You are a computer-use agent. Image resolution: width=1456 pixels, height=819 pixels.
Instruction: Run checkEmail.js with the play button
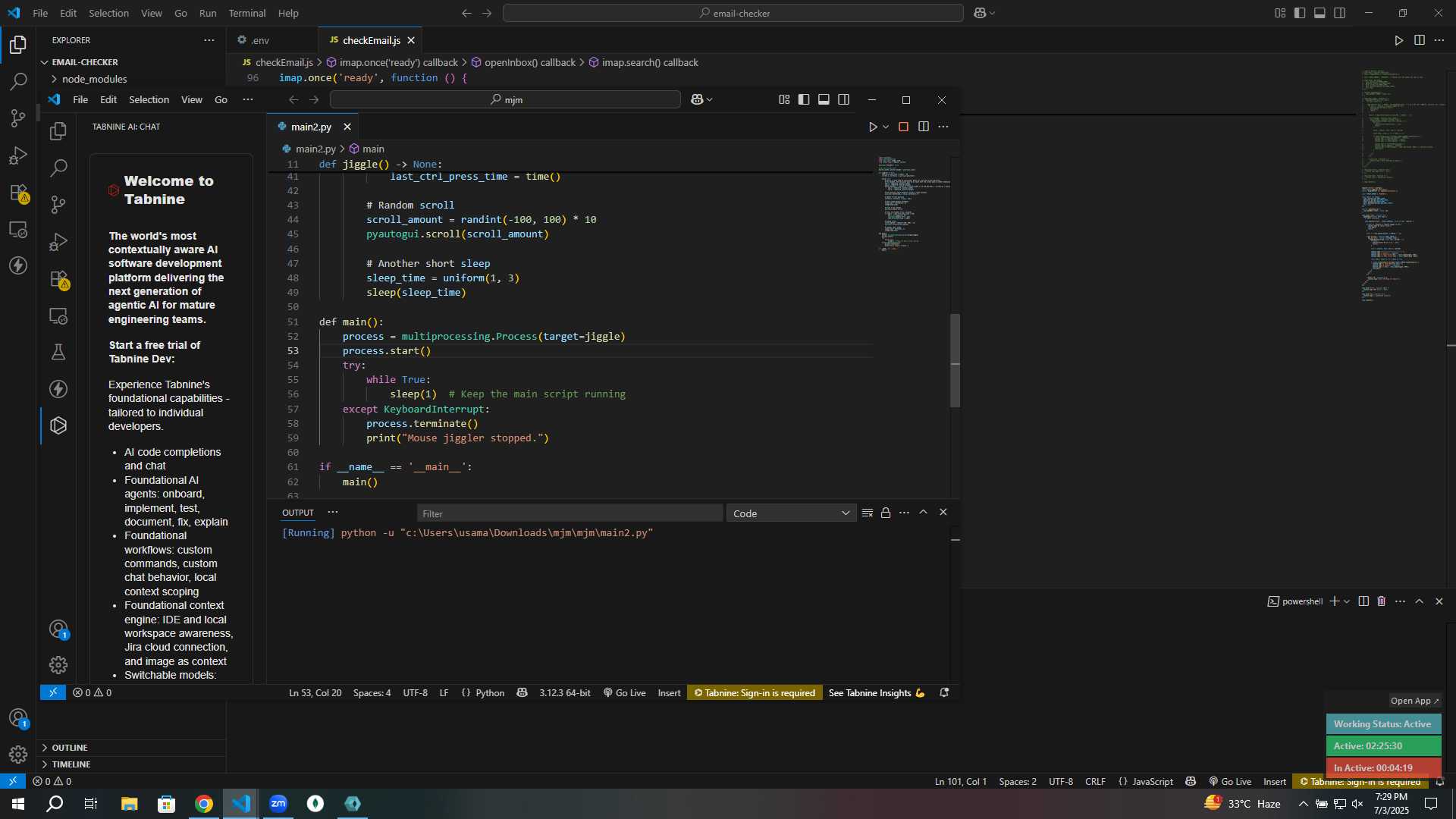click(1399, 40)
